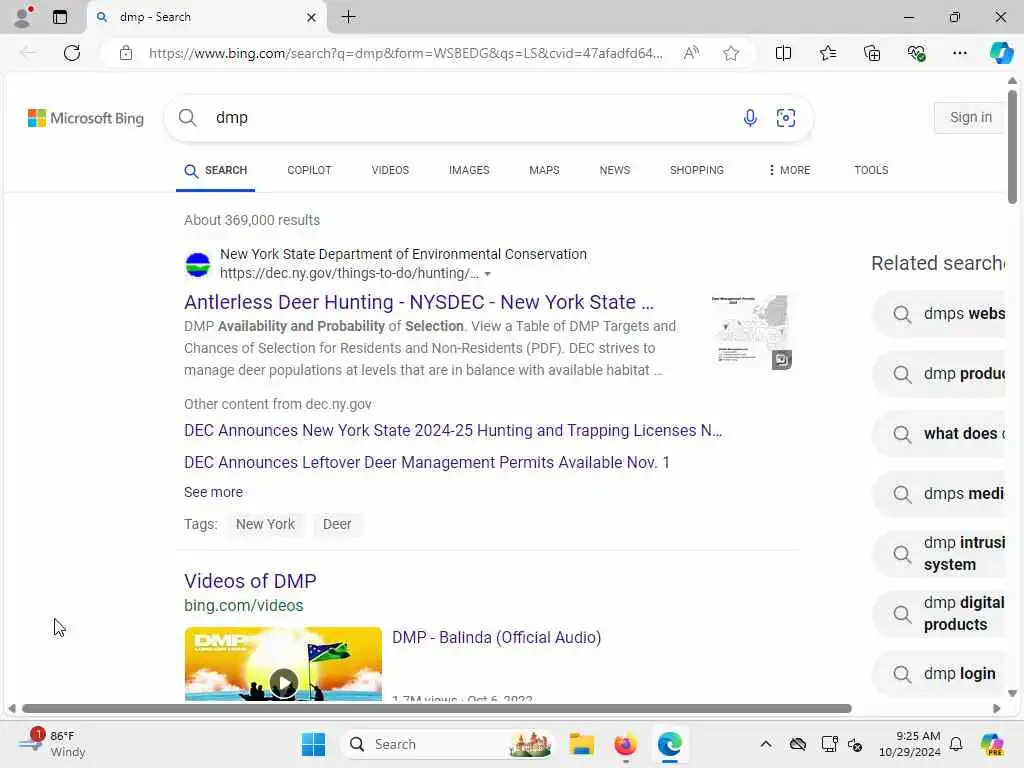The height and width of the screenshot is (768, 1024).
Task: Expand the dec.ny.gov URL dropdown arrow
Action: coord(487,274)
